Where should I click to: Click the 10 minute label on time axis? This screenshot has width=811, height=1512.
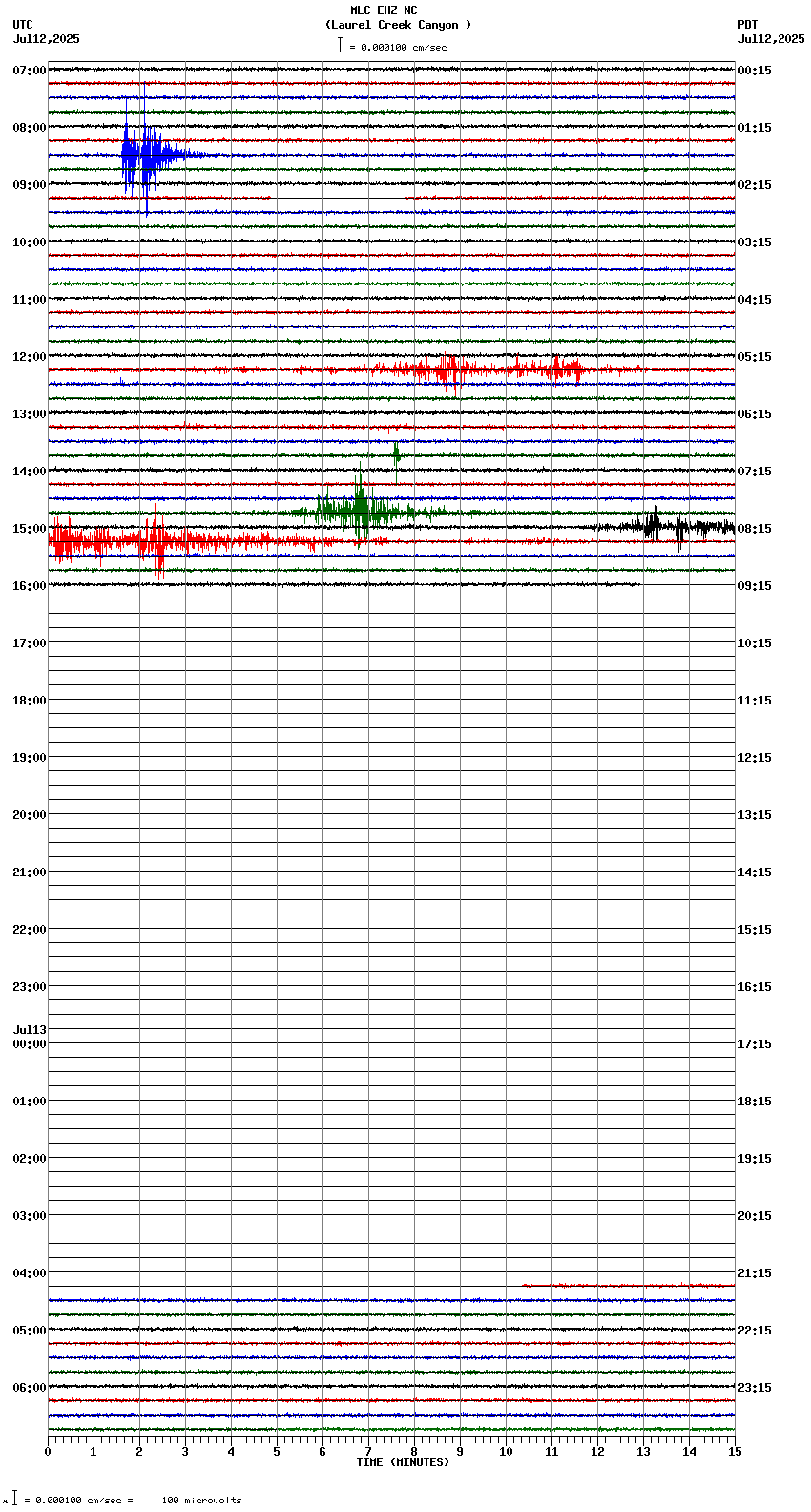(x=506, y=1452)
